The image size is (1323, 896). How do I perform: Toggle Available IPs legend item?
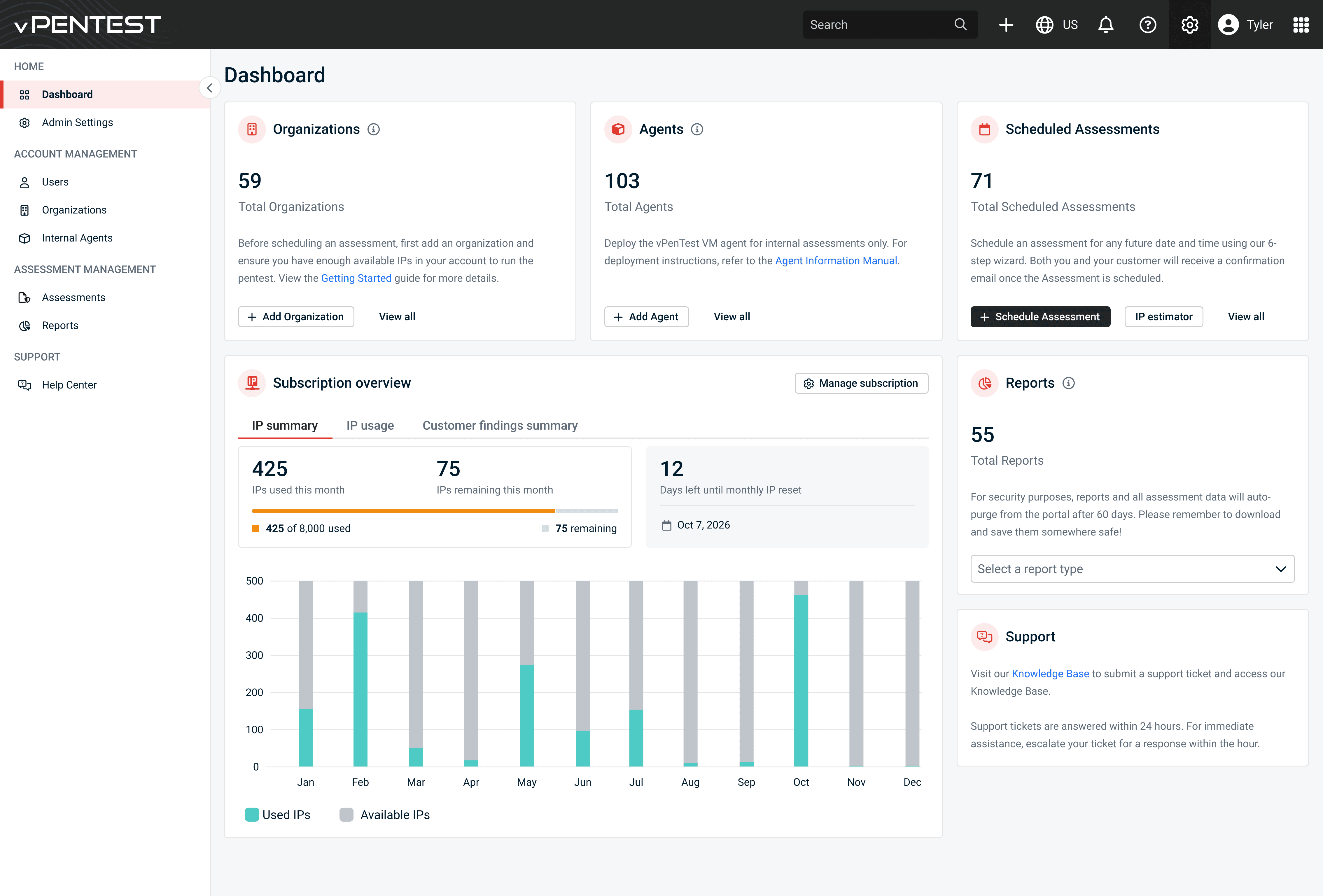pyautogui.click(x=385, y=815)
